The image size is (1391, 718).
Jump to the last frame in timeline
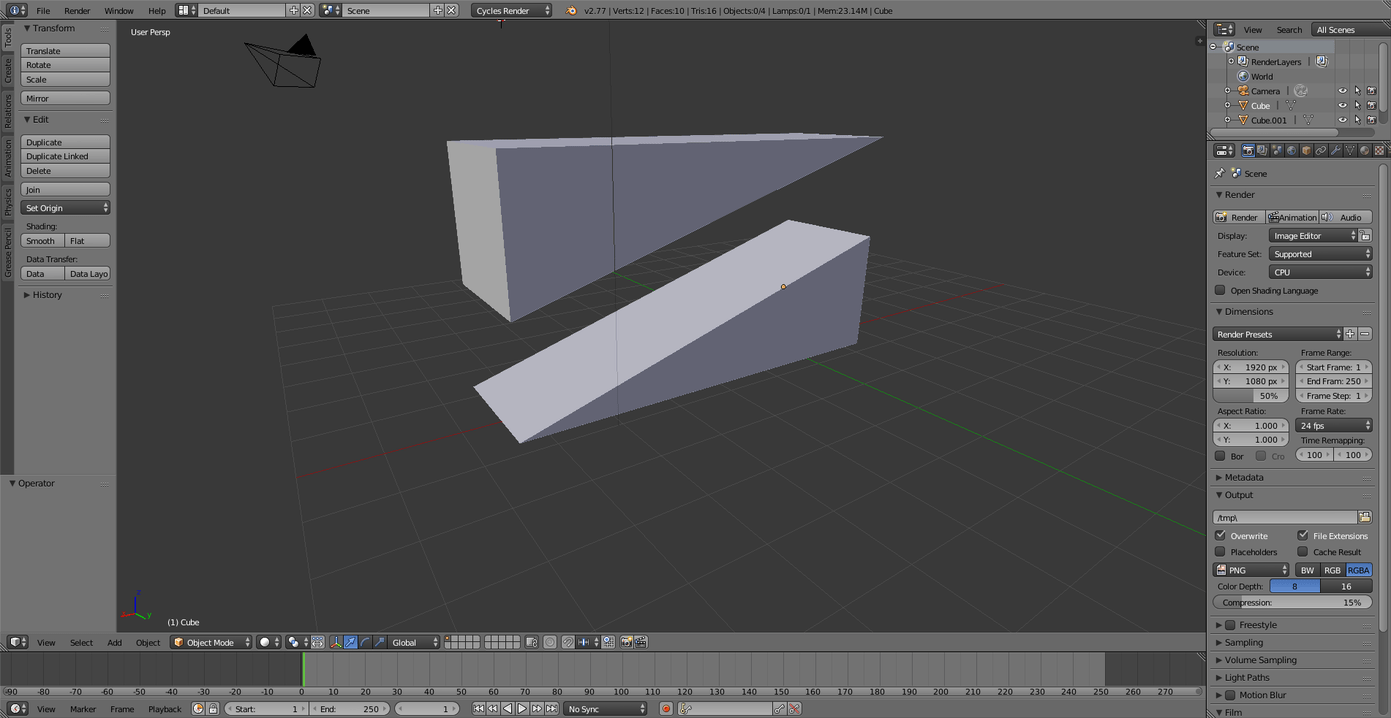[551, 709]
